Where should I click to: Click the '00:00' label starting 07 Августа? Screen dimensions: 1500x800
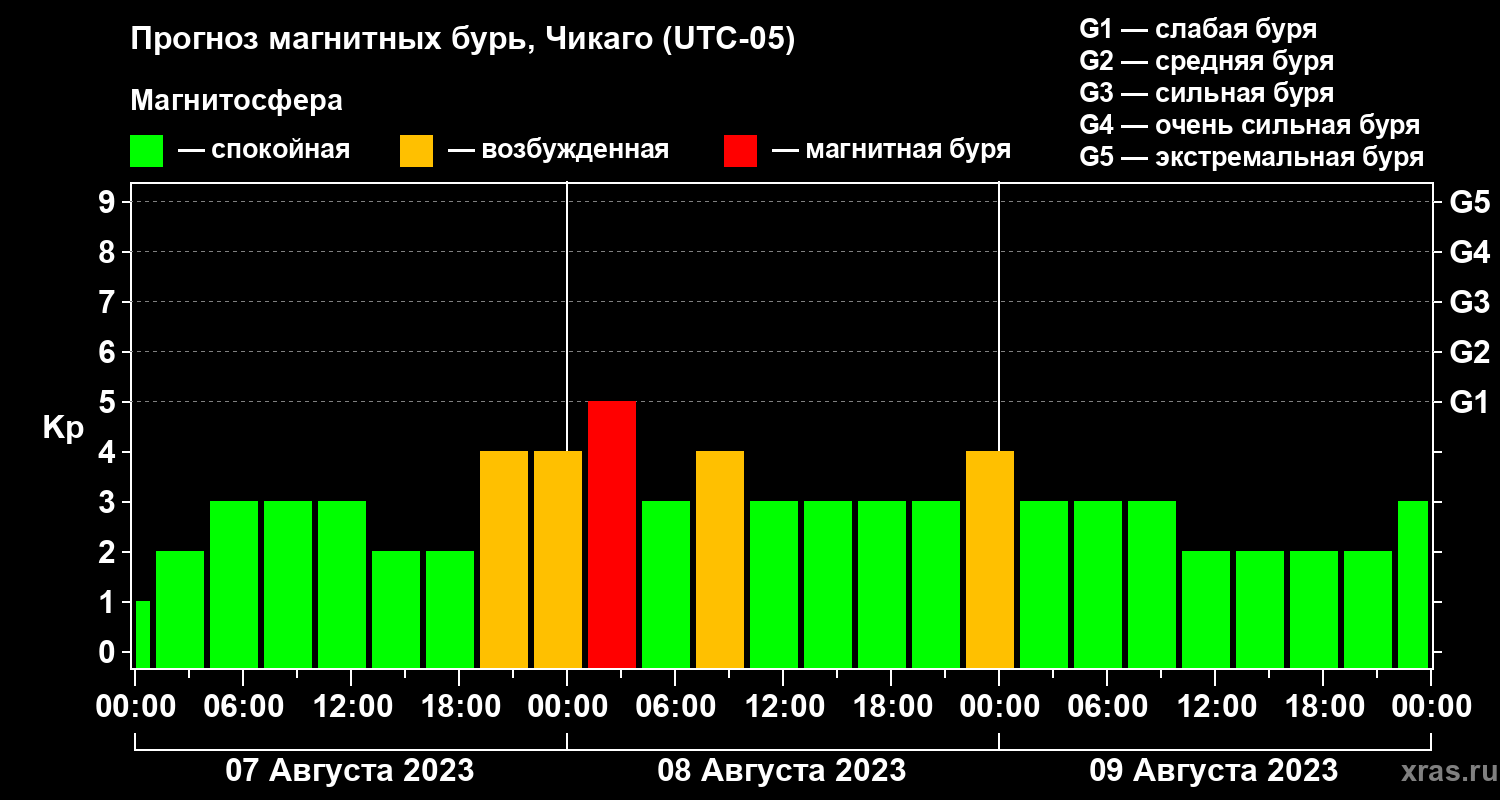coord(134,706)
